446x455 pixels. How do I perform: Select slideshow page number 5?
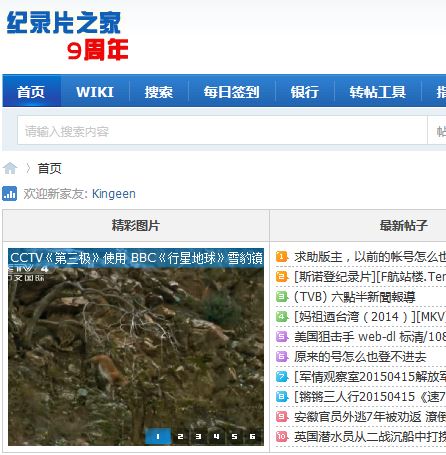[234, 436]
